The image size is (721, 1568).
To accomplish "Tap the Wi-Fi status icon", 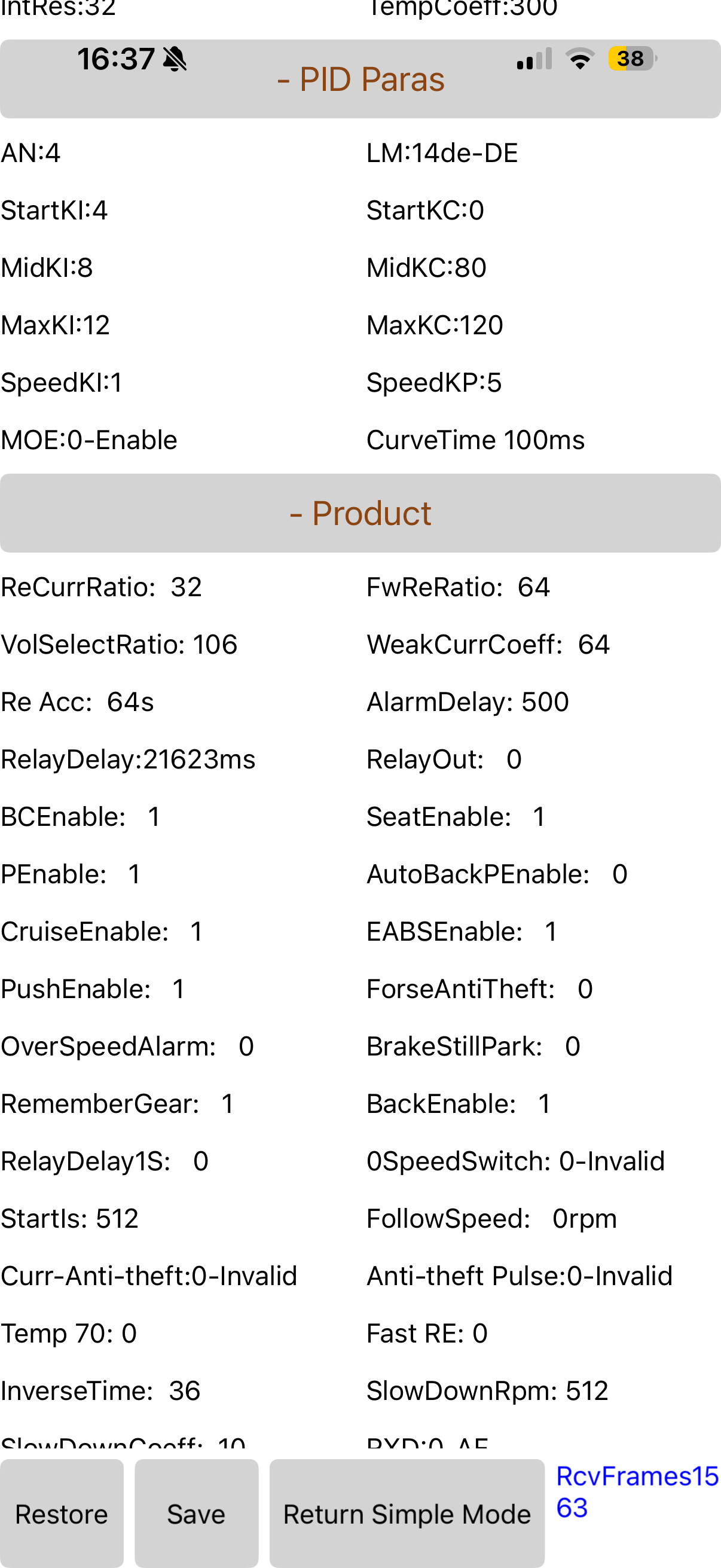I will (580, 59).
